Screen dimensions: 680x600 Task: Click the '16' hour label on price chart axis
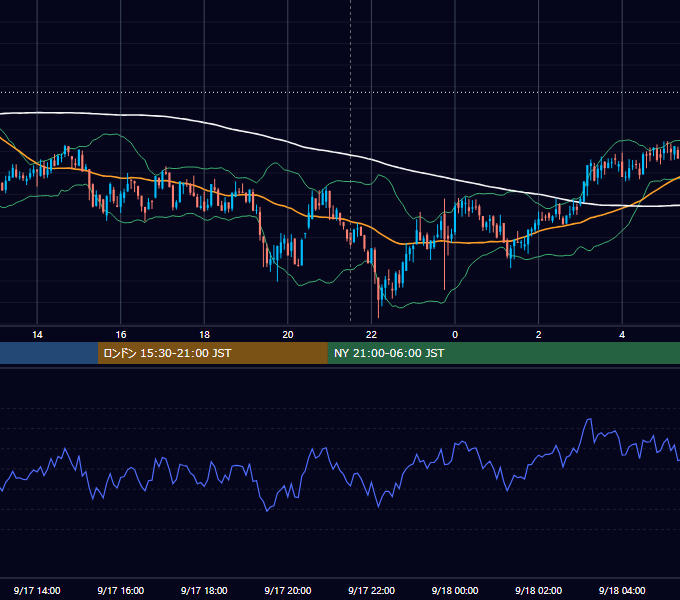pyautogui.click(x=121, y=335)
